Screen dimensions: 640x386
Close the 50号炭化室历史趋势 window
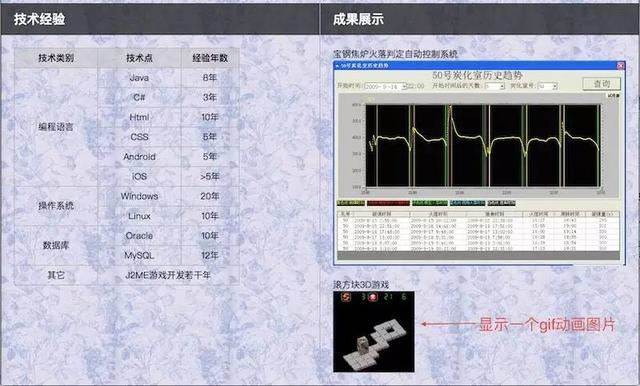(620, 65)
